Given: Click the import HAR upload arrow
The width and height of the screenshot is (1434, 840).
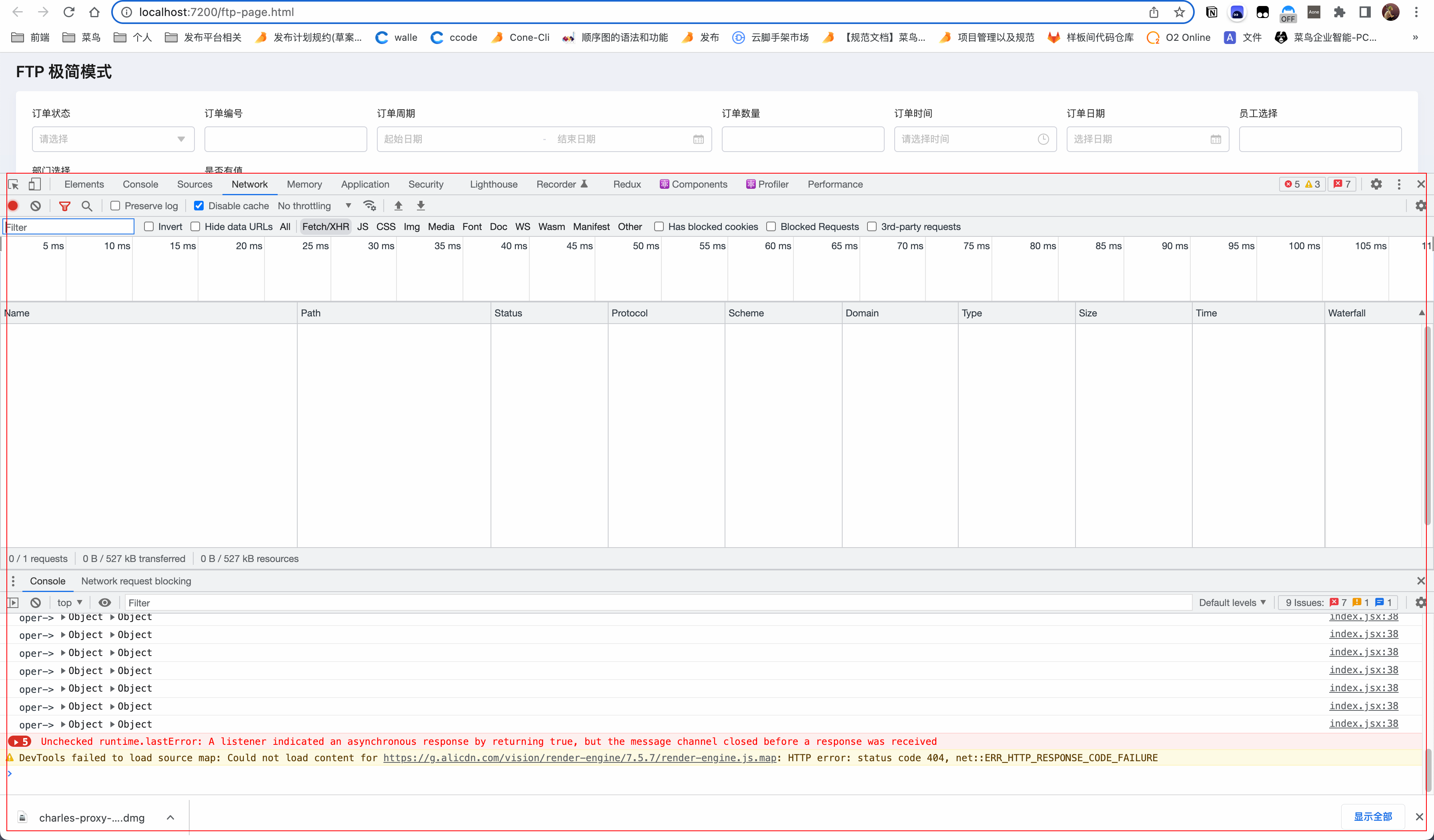Looking at the screenshot, I should click(x=399, y=206).
